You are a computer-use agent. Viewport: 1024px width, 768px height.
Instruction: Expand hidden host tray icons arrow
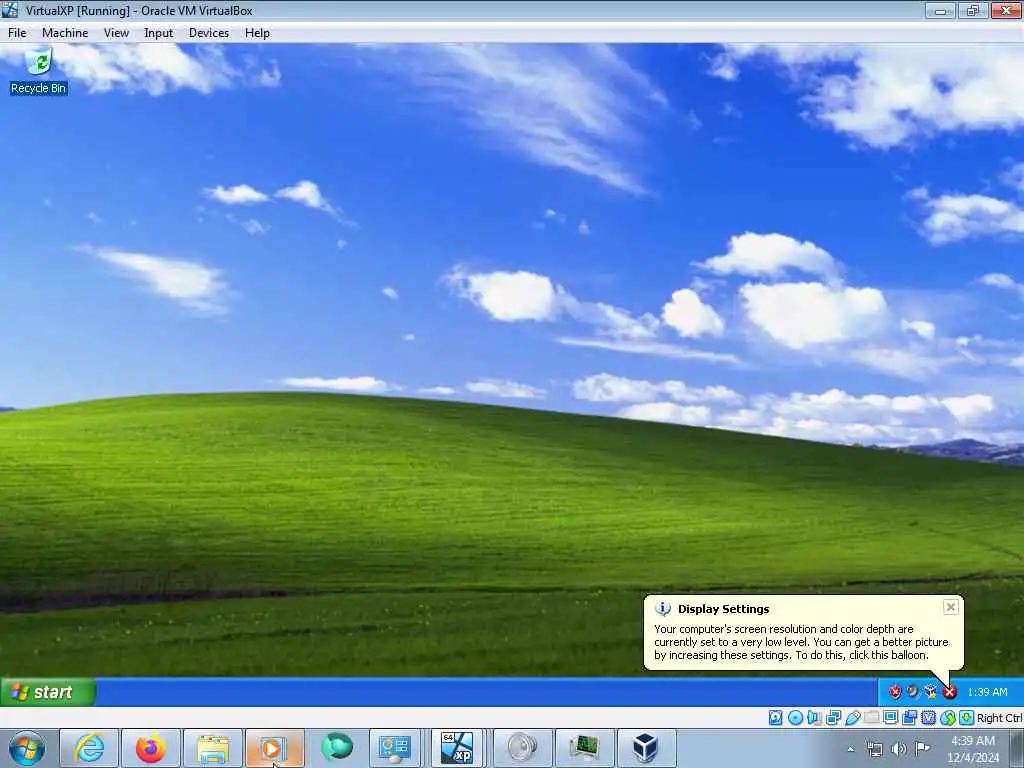click(850, 749)
